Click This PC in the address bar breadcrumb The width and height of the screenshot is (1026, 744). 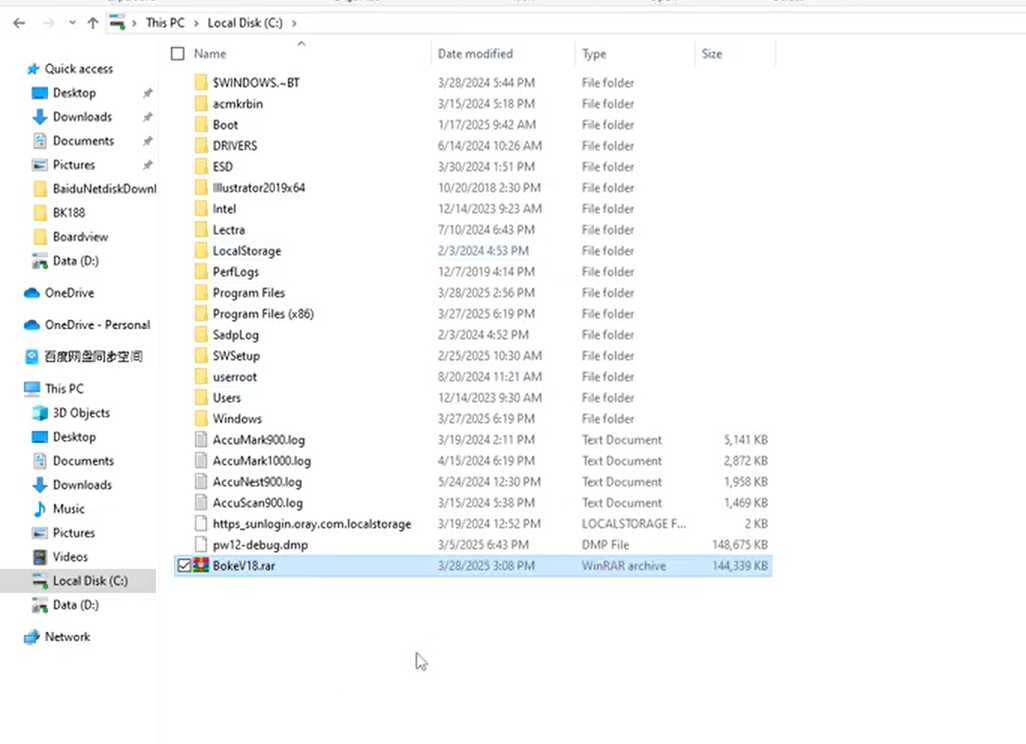[167, 23]
